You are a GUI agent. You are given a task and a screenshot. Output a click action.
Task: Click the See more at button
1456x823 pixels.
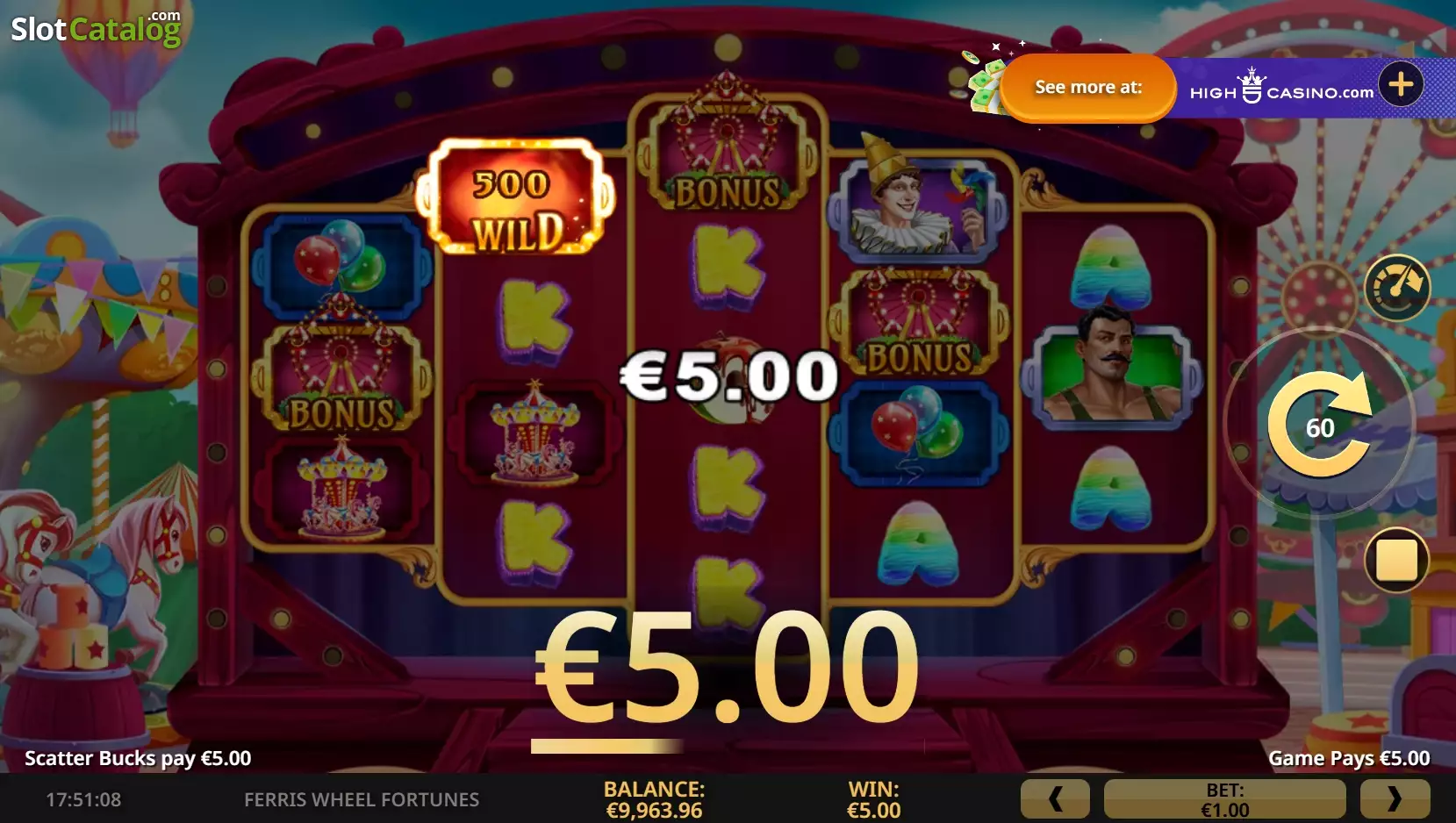tap(1088, 87)
